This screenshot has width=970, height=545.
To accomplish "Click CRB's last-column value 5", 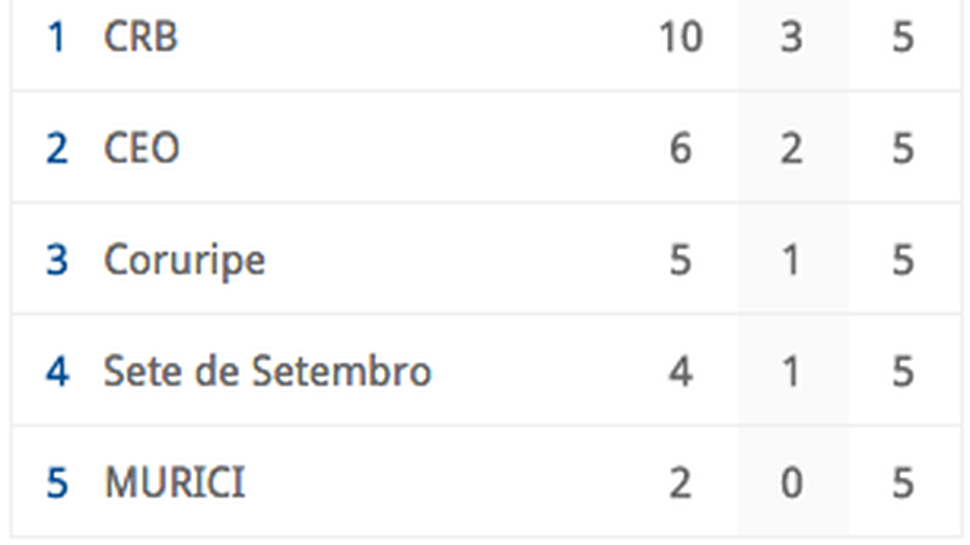I will [903, 37].
